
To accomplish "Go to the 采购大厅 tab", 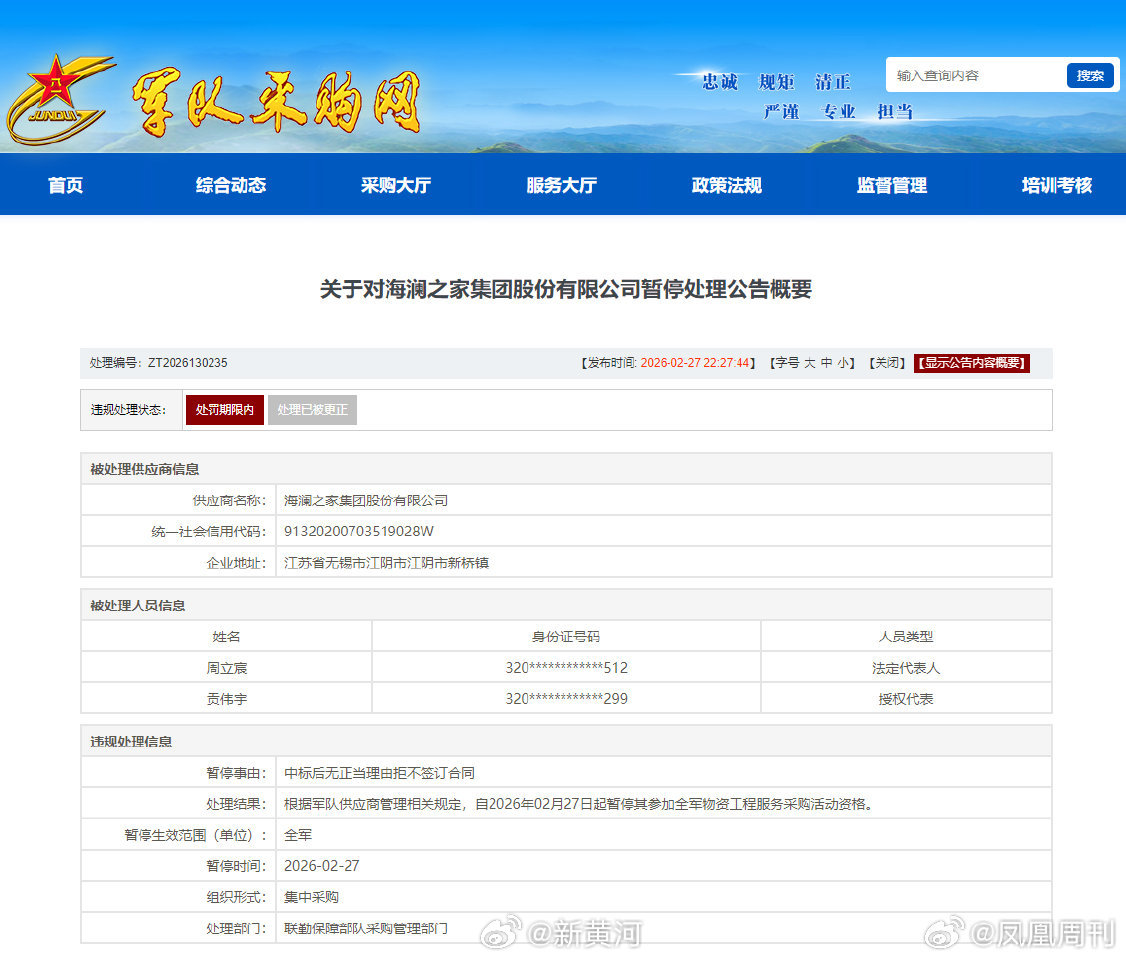I will click(x=396, y=185).
